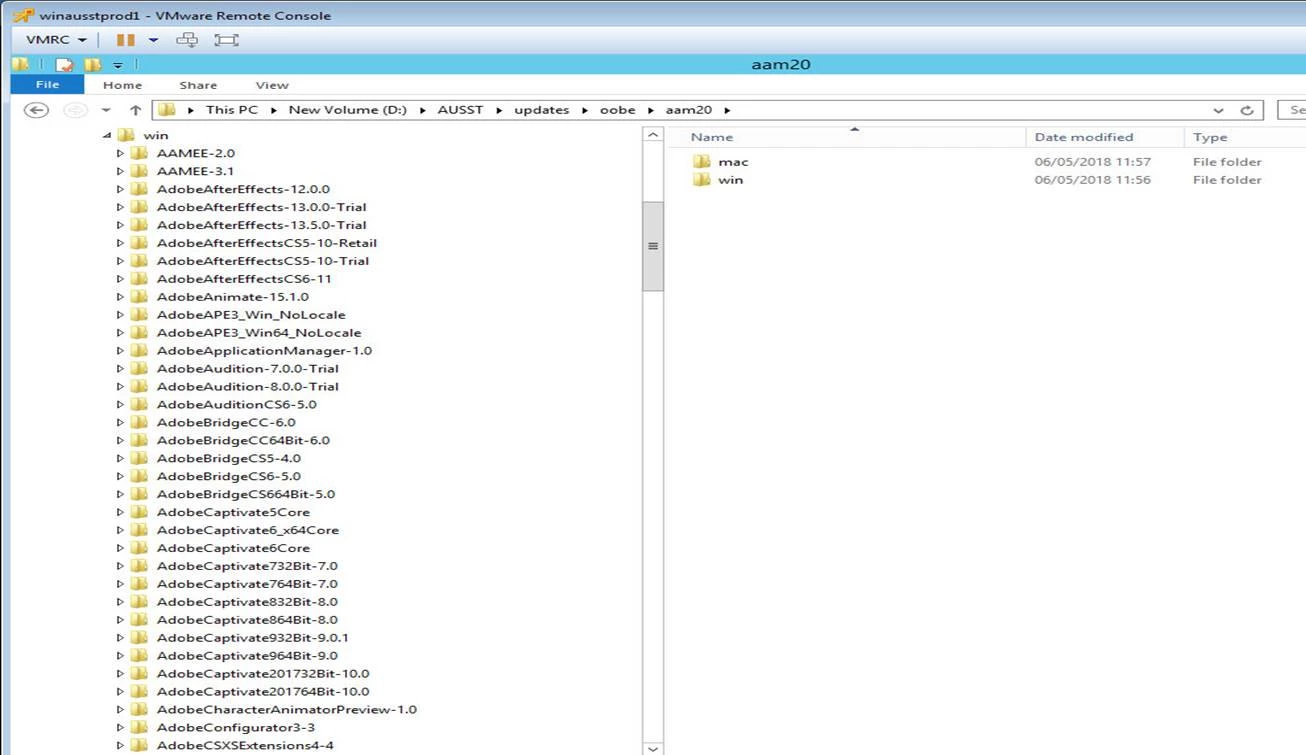Select AdobeCaptivate932Bit-9.0.1 in tree
Image resolution: width=1306 pixels, height=755 pixels.
(x=253, y=637)
